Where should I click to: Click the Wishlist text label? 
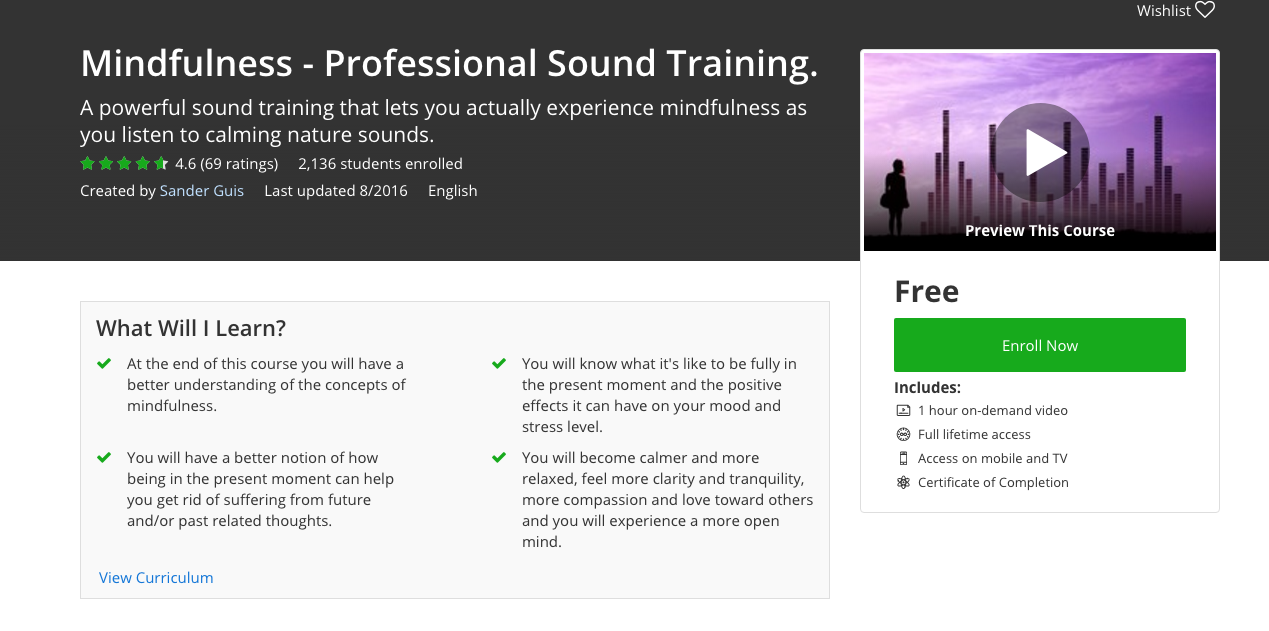click(1163, 11)
